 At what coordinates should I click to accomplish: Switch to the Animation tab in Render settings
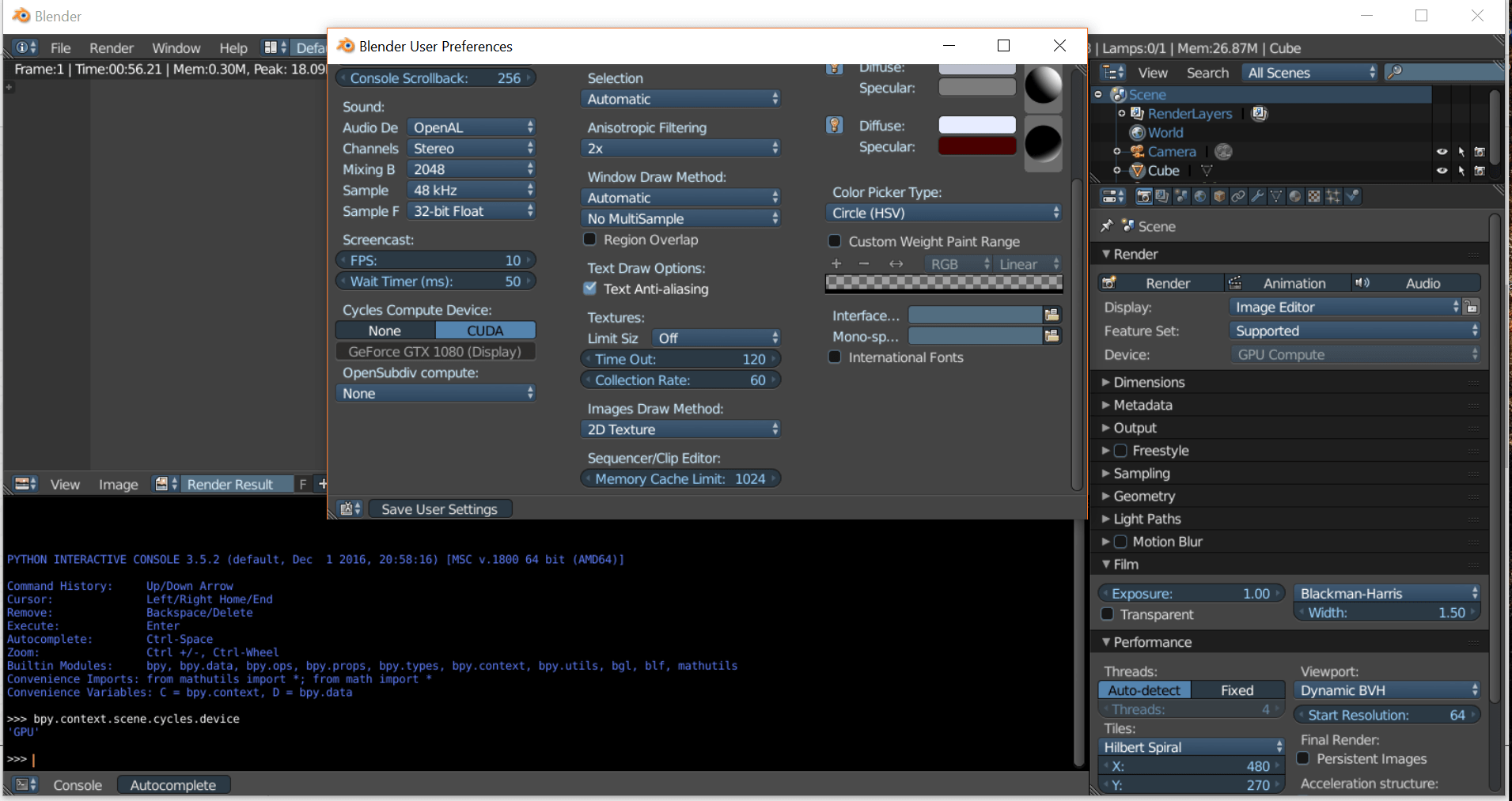click(1295, 282)
